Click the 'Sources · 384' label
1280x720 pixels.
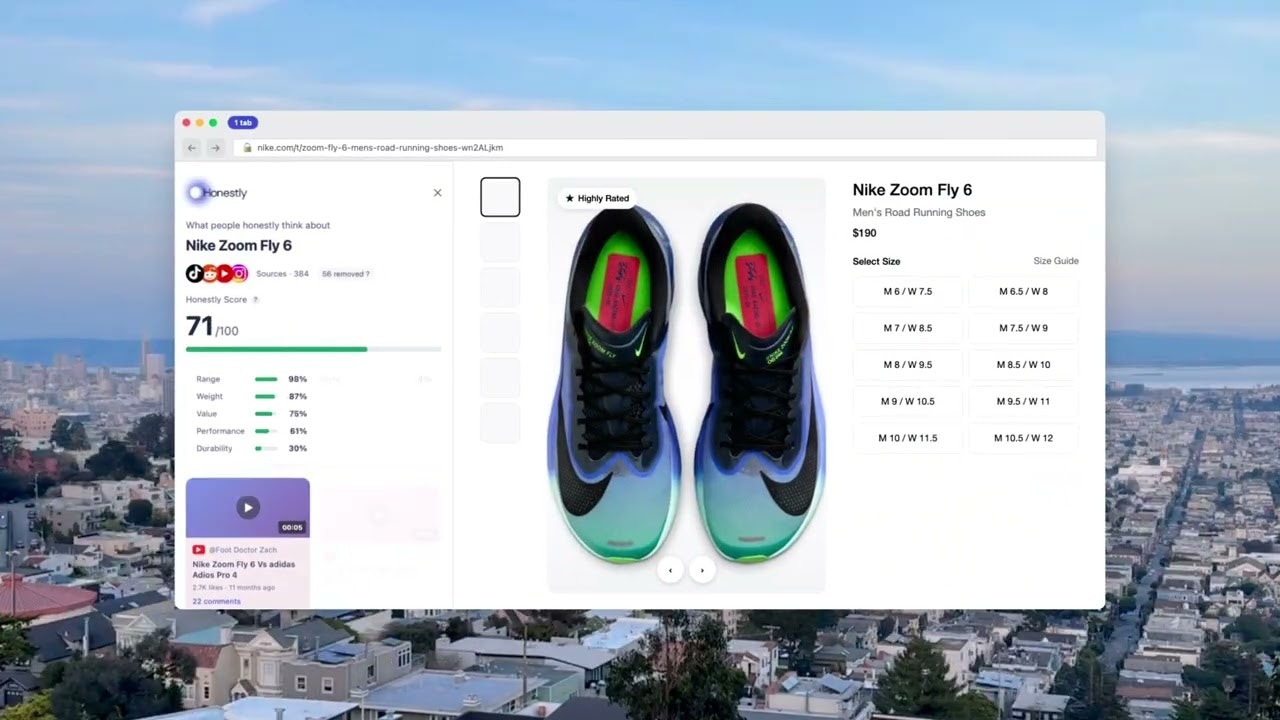tap(282, 274)
